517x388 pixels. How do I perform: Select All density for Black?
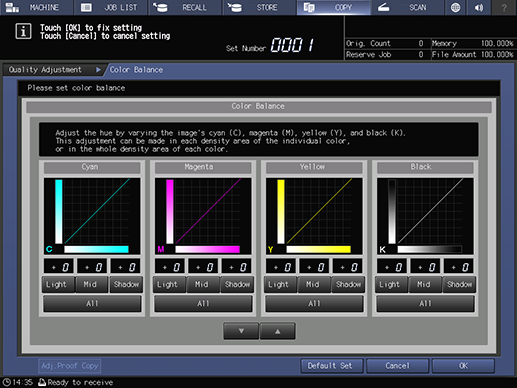(425, 304)
